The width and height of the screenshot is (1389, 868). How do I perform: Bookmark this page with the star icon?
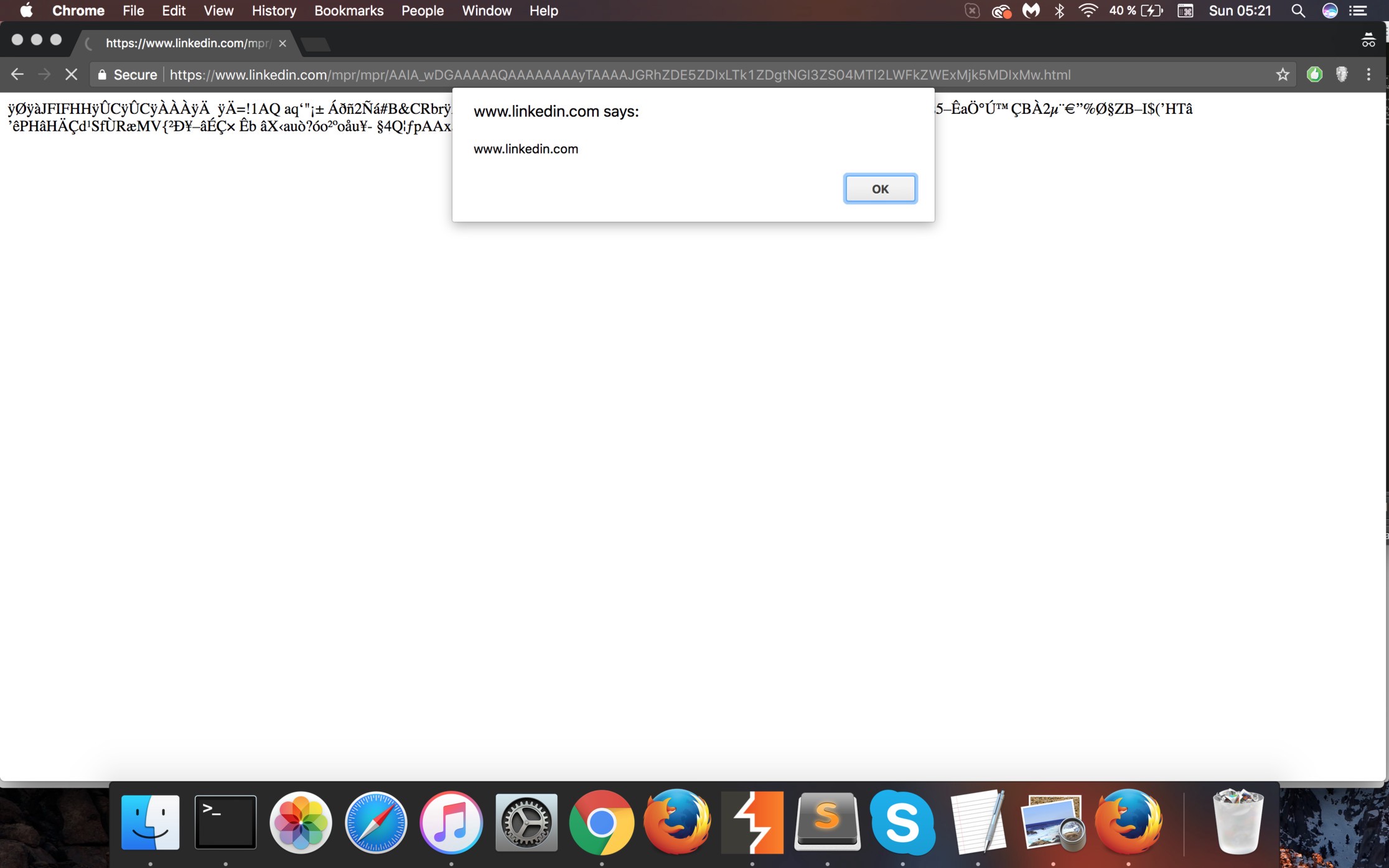tap(1283, 75)
